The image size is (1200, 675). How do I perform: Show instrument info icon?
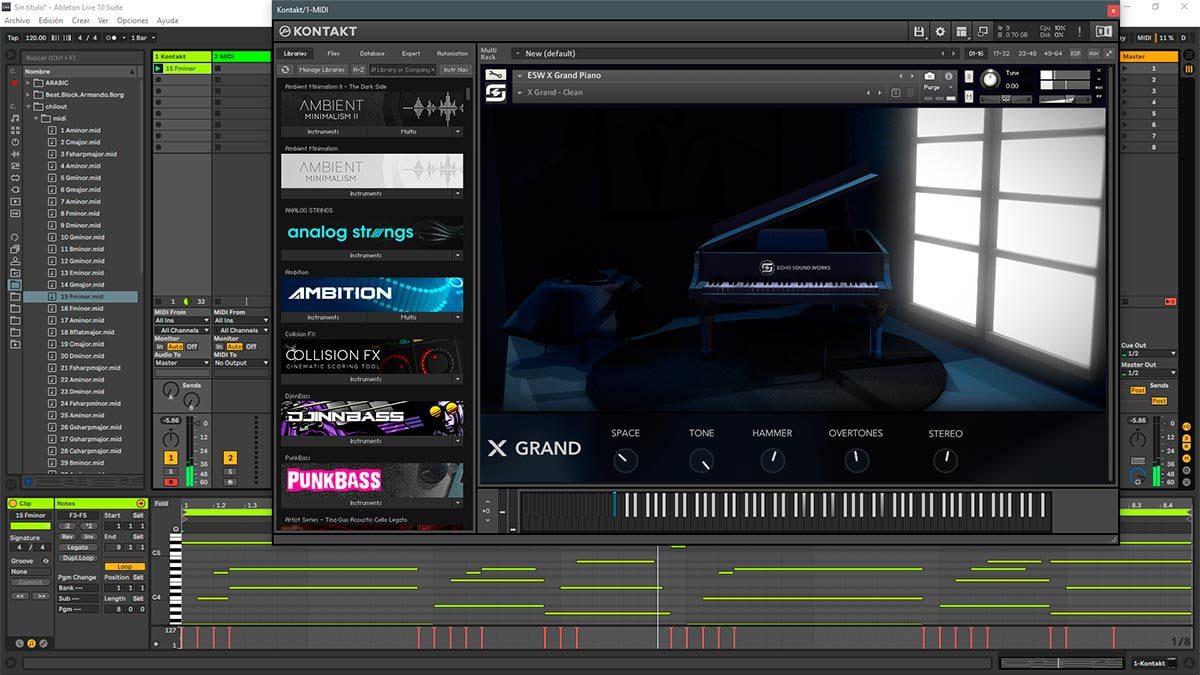[949, 76]
